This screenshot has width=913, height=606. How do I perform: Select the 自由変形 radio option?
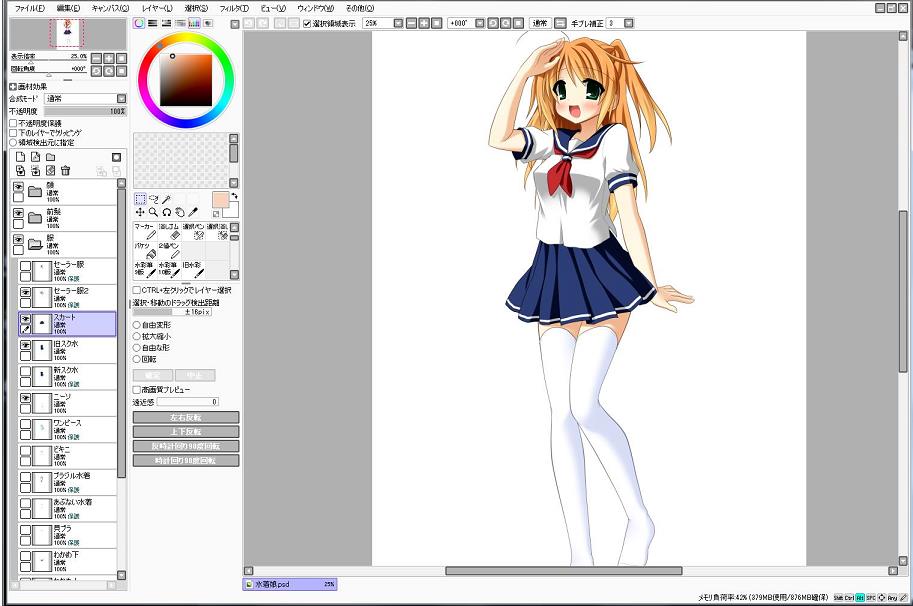[137, 325]
